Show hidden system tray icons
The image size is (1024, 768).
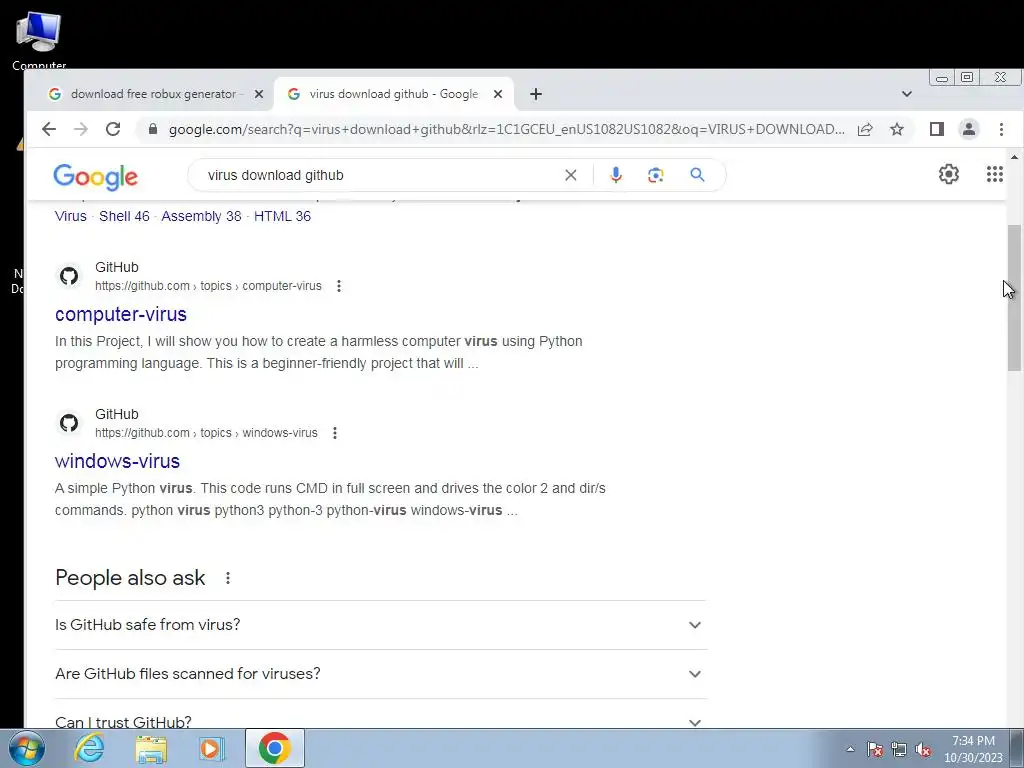[x=850, y=749]
